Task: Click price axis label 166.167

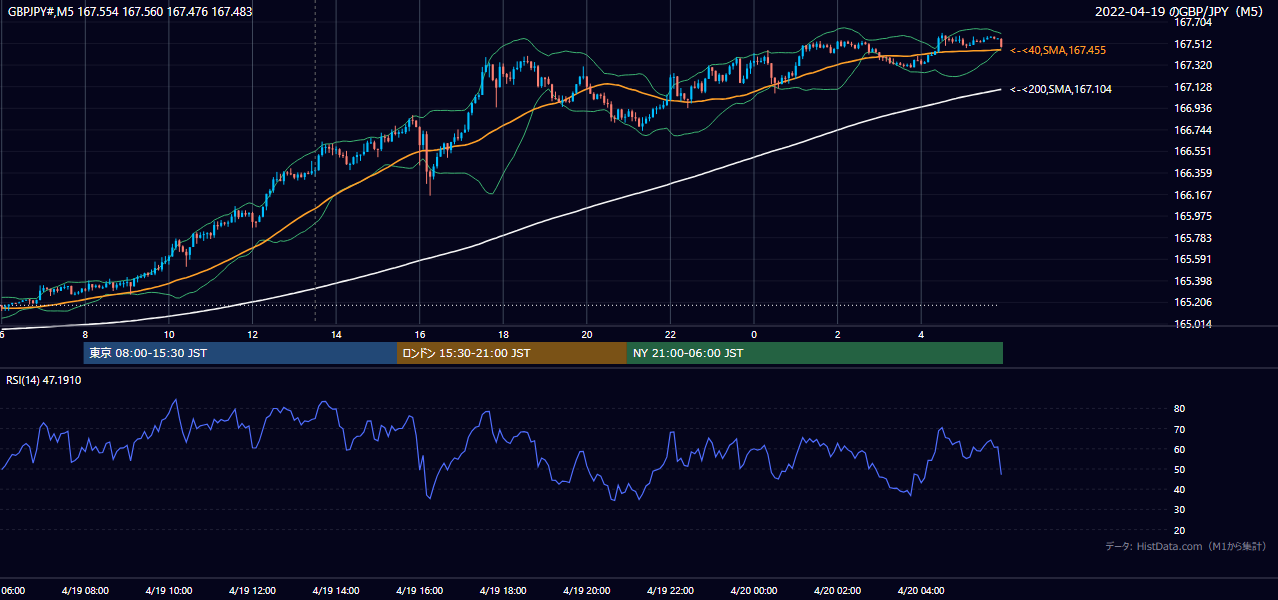Action: pyautogui.click(x=1193, y=195)
